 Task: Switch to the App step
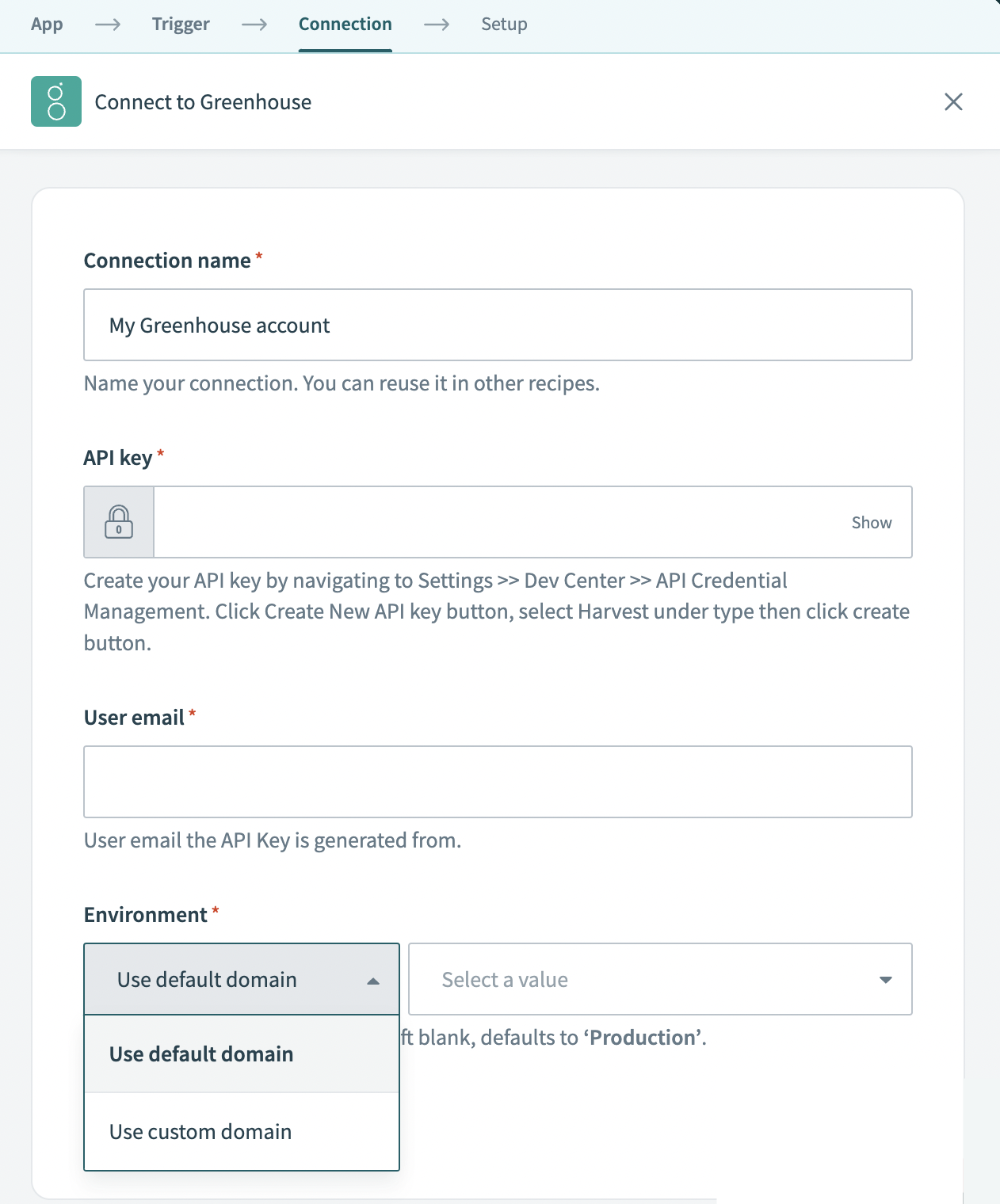[x=47, y=25]
